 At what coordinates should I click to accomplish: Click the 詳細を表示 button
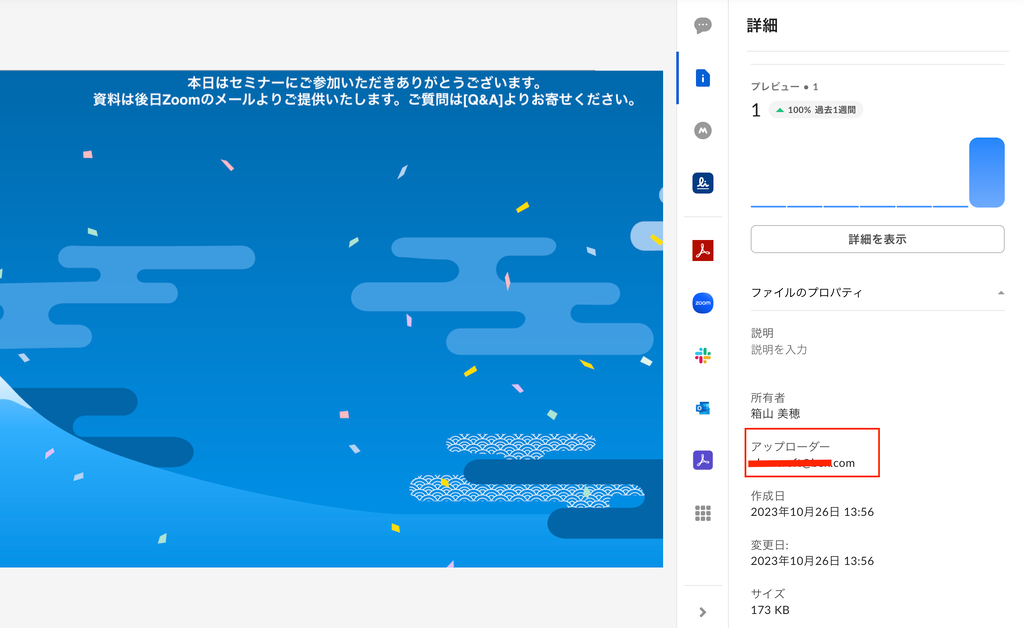point(877,239)
